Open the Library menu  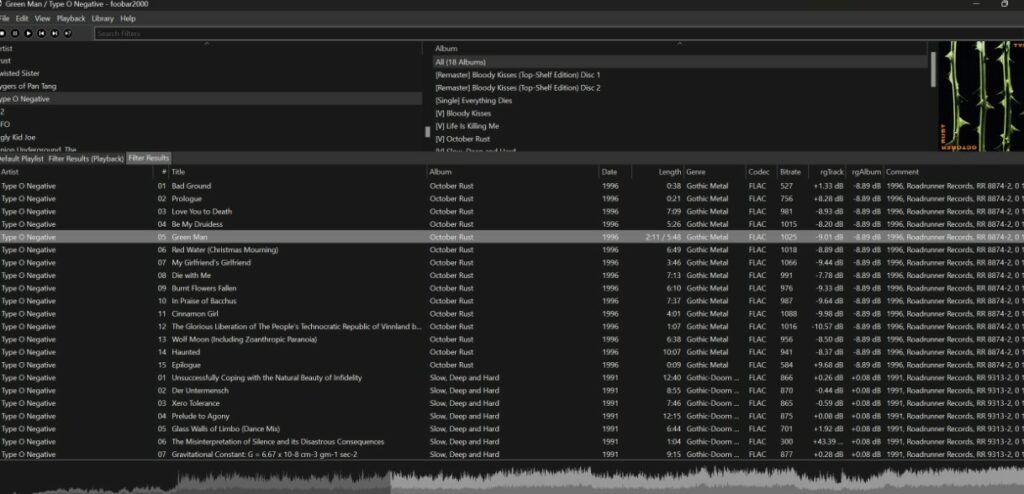coord(103,19)
